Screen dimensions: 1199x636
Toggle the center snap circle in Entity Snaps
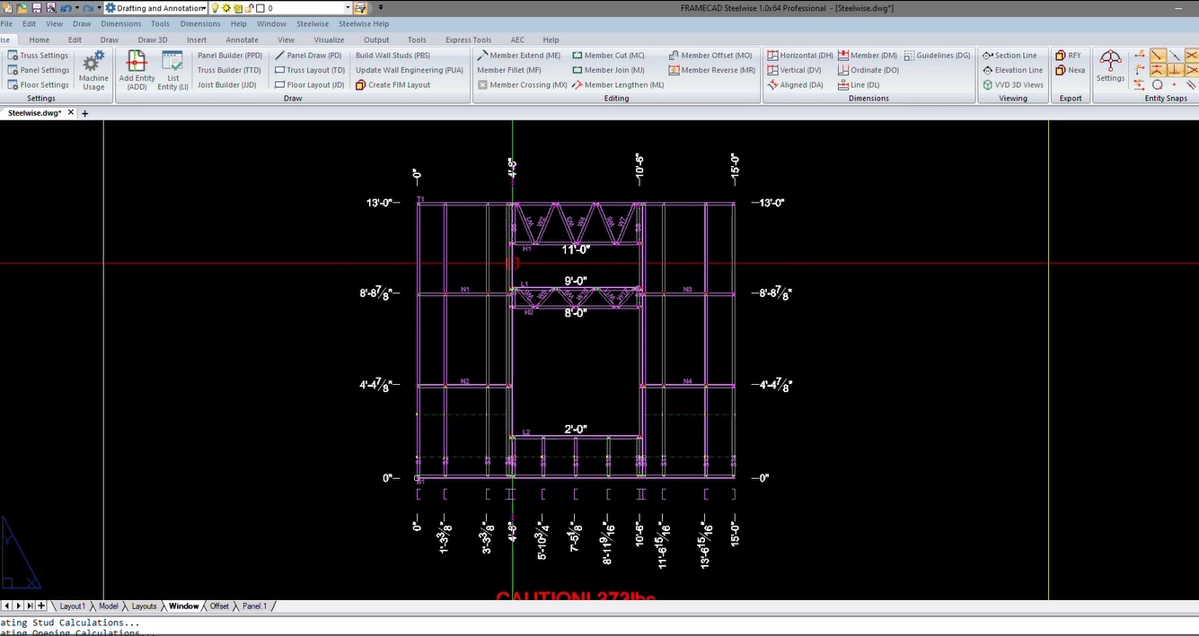(1157, 84)
